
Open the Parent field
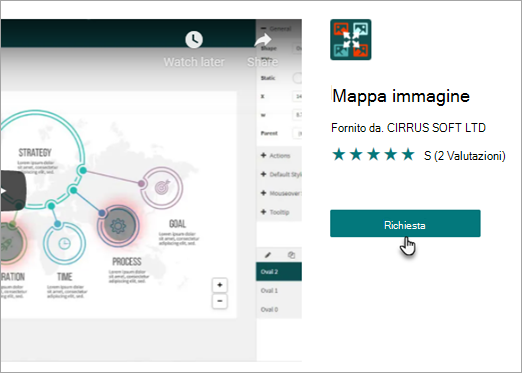pyautogui.click(x=297, y=133)
